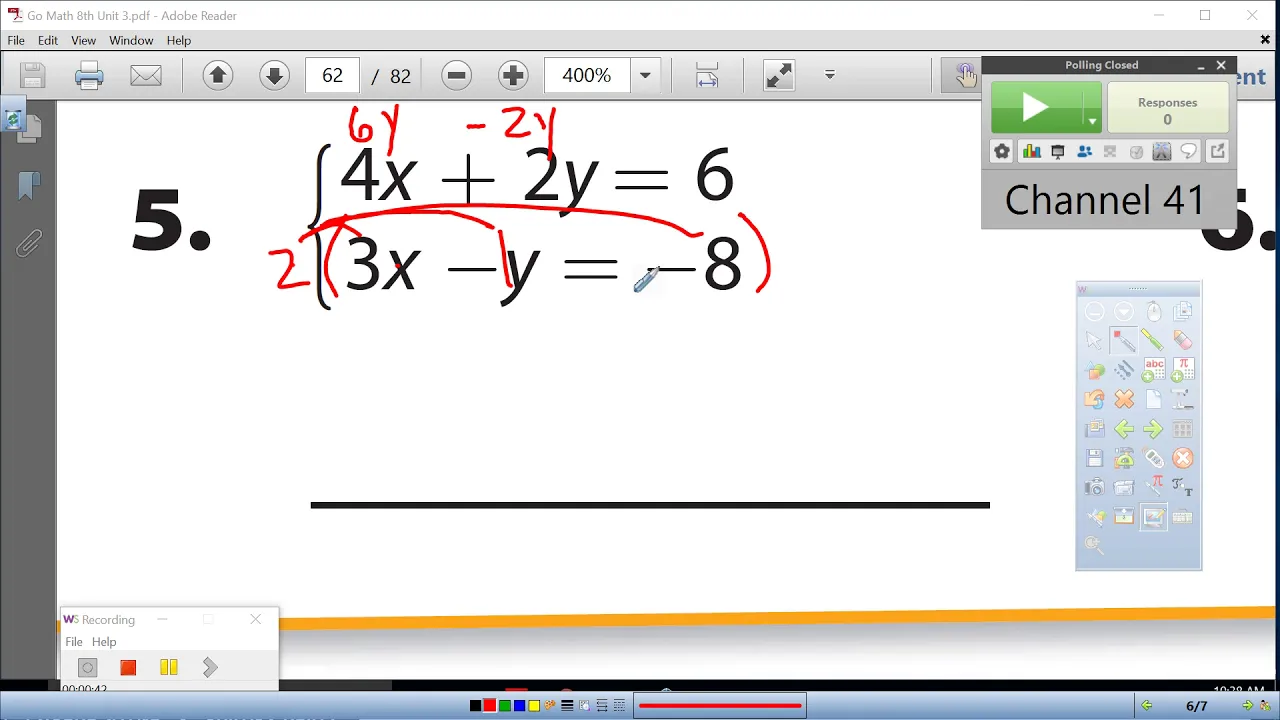The height and width of the screenshot is (720, 1280).
Task: Expand the toolbar overflow arrow
Action: pos(829,75)
